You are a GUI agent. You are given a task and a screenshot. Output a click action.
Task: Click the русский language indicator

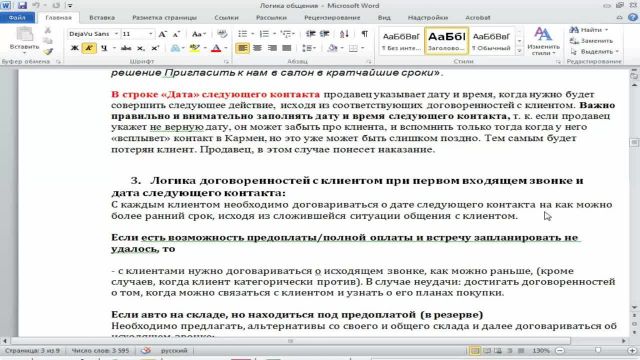pos(174,351)
